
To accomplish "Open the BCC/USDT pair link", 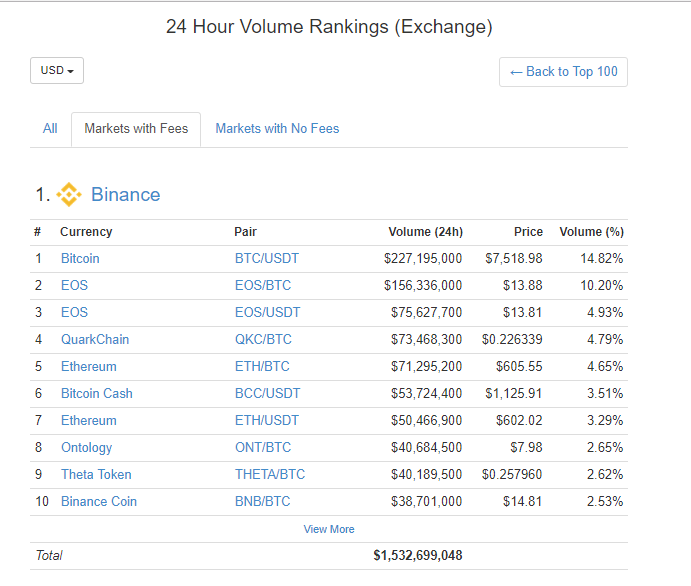I will click(267, 393).
